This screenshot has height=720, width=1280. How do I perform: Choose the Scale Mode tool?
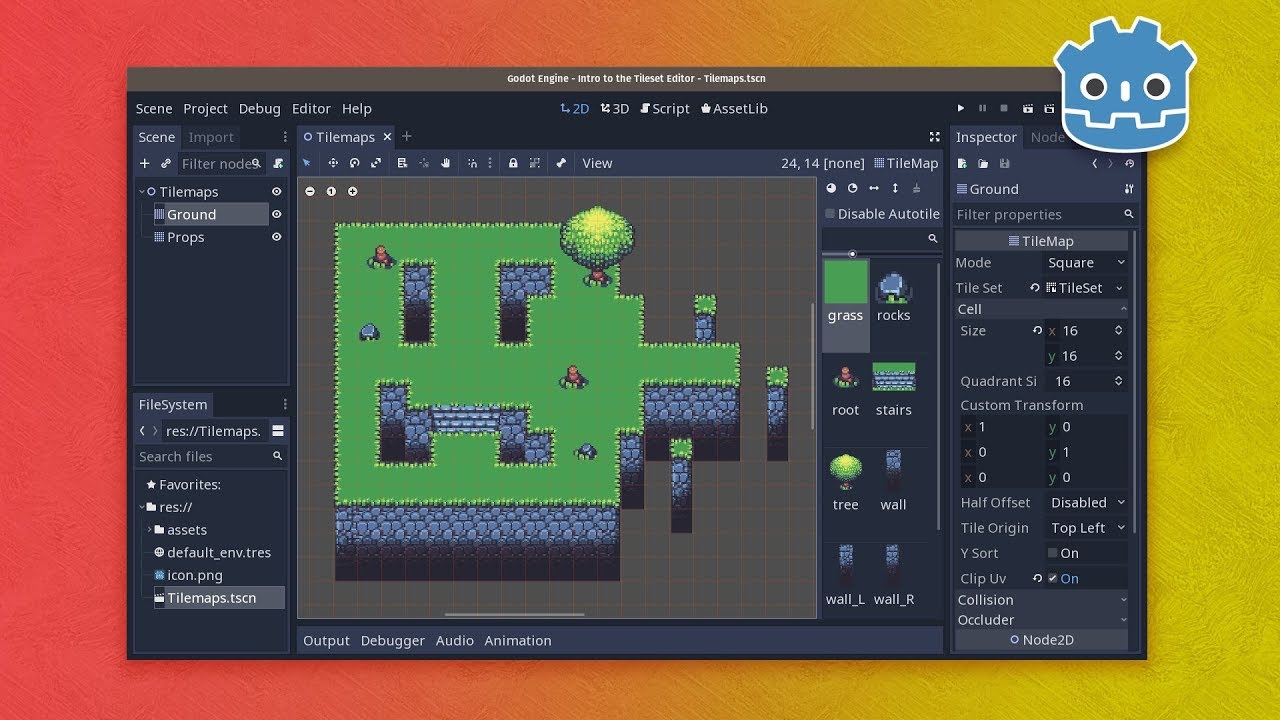(x=376, y=163)
